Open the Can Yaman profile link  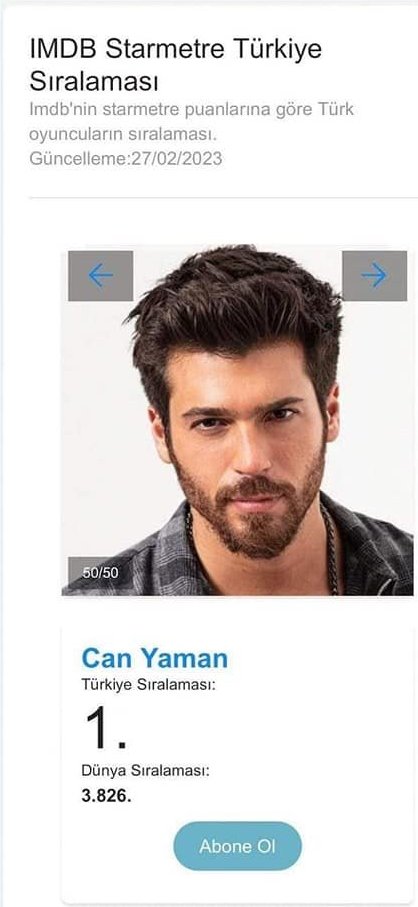(155, 658)
